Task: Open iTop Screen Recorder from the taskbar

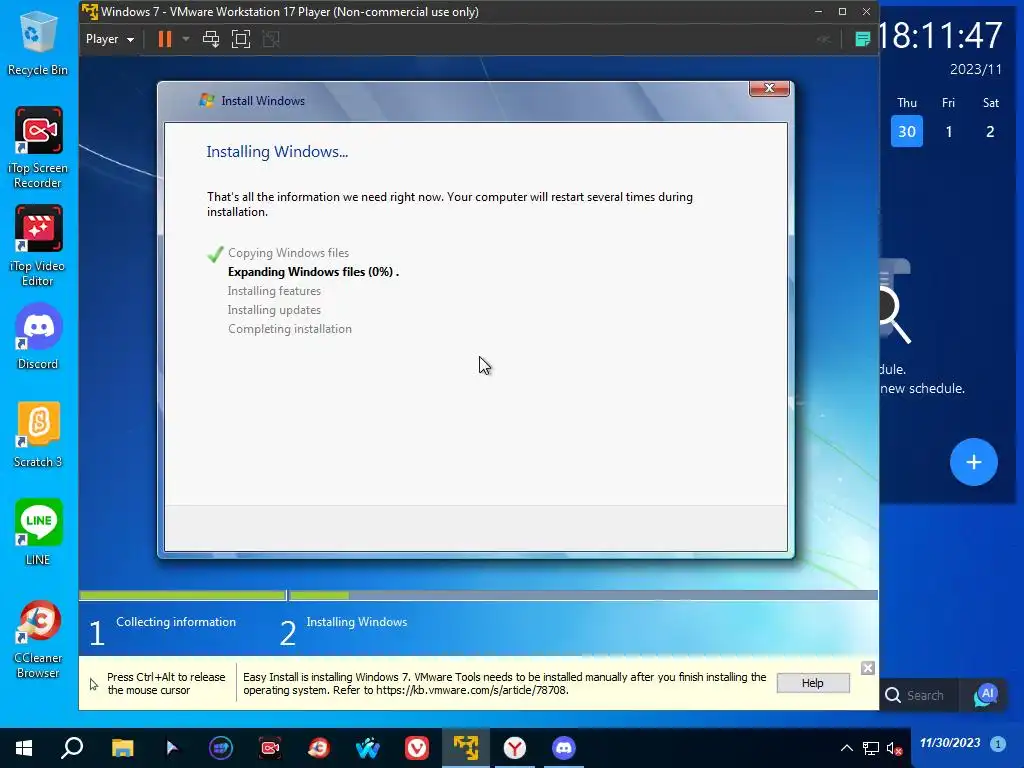Action: tap(270, 748)
